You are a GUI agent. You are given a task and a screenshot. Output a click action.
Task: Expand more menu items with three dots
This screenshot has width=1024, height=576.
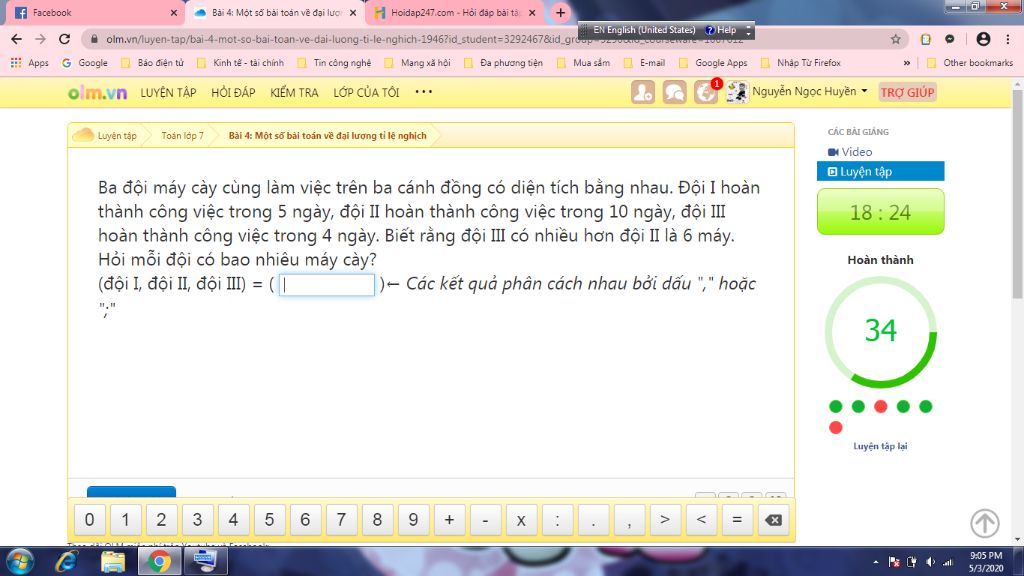coord(424,91)
